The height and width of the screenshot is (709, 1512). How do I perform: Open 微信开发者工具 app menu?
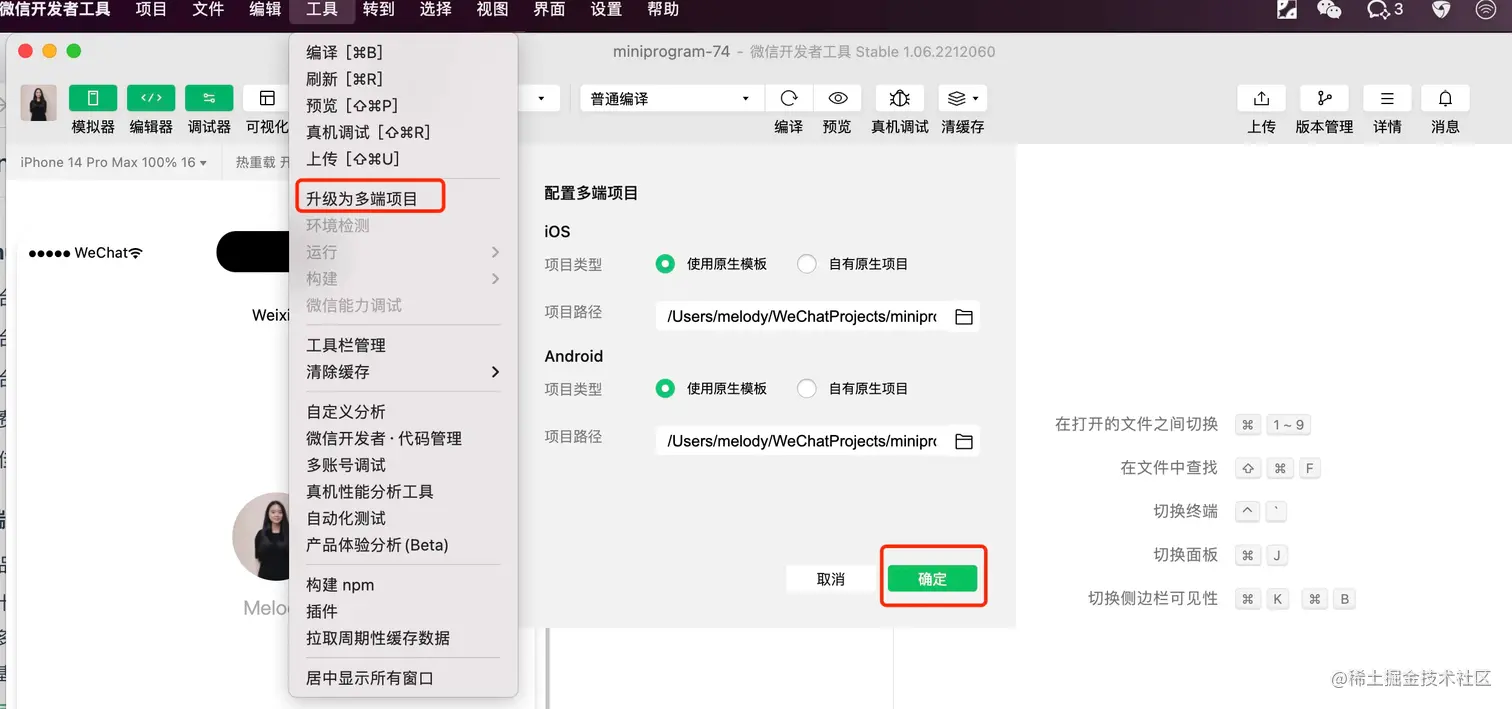pos(55,10)
